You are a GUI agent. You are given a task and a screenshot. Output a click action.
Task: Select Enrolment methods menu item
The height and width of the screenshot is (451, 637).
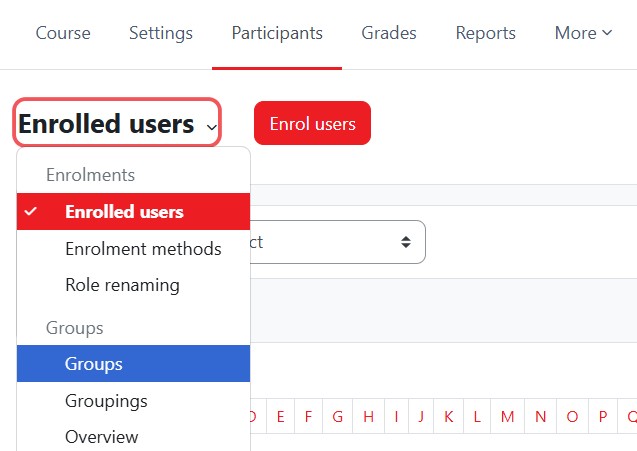click(x=143, y=249)
